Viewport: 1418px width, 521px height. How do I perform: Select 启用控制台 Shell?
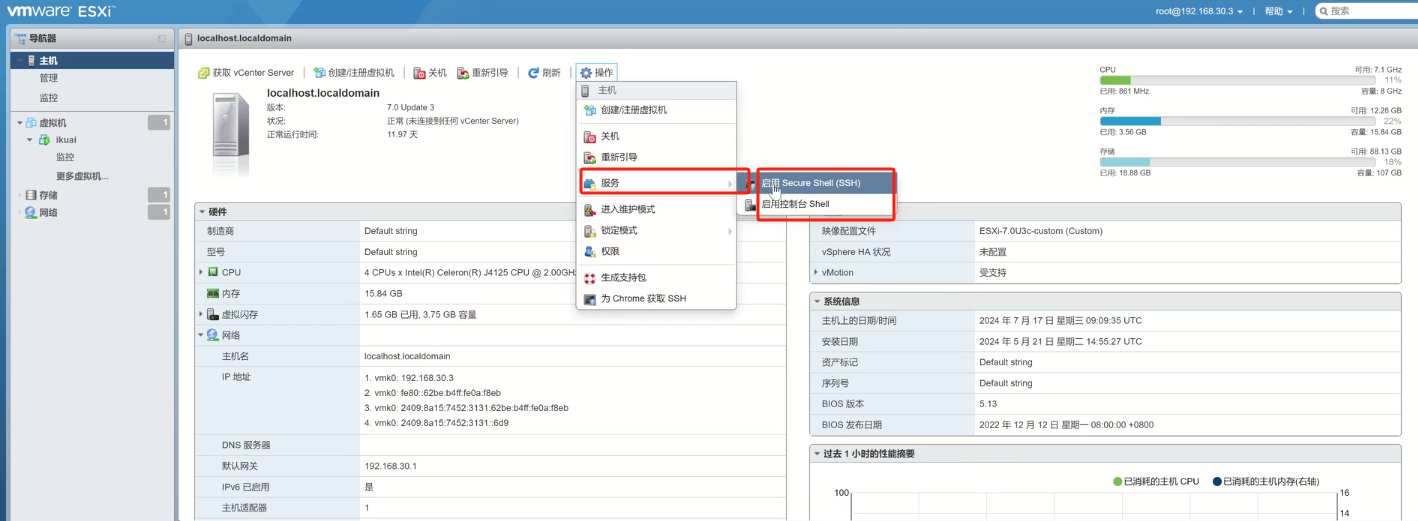pos(817,204)
